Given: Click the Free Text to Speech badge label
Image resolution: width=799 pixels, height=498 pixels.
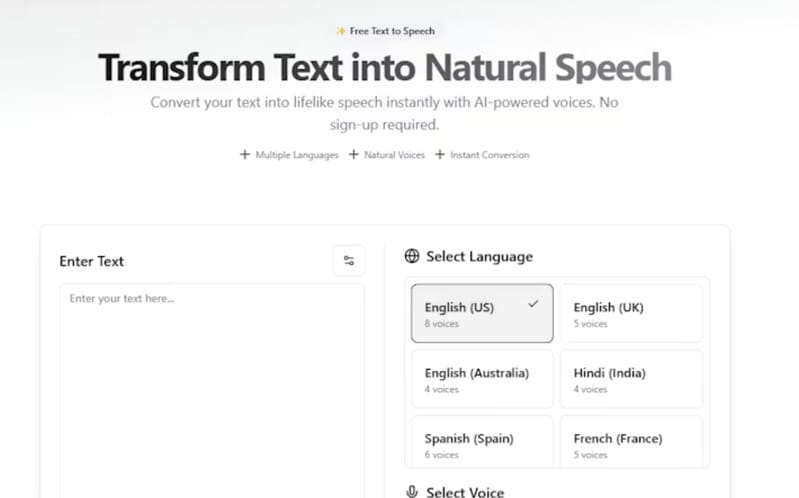Looking at the screenshot, I should 392,31.
